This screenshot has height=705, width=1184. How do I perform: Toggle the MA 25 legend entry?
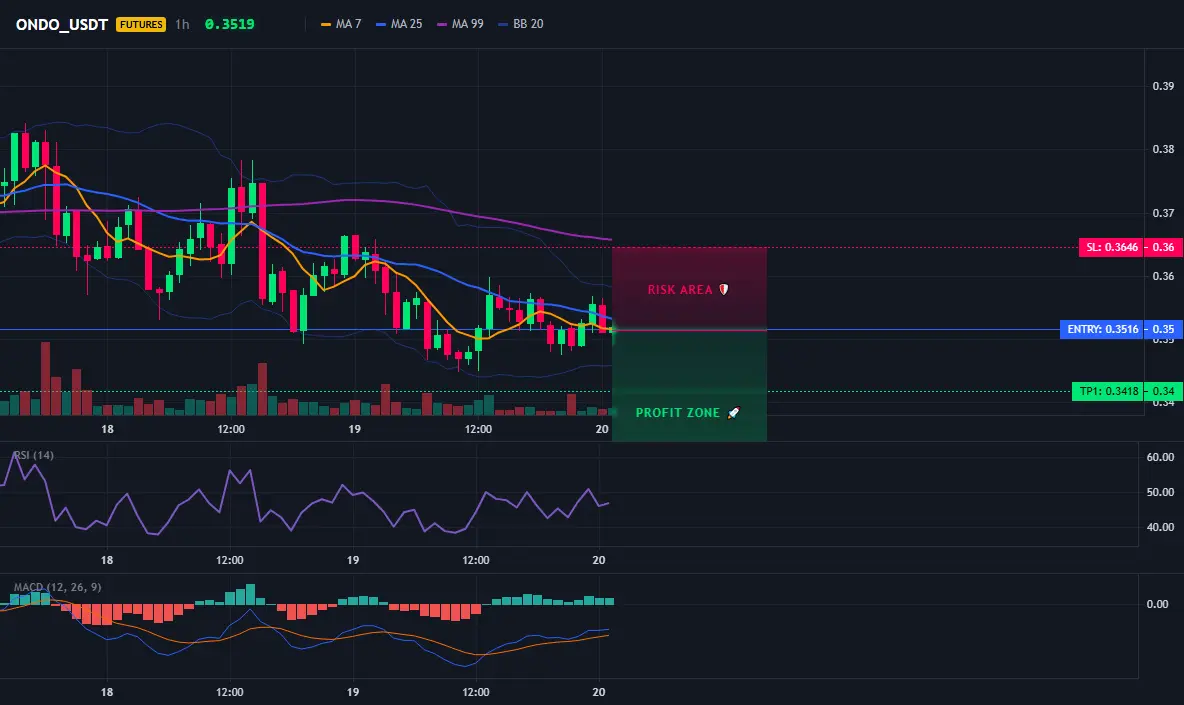coord(399,24)
